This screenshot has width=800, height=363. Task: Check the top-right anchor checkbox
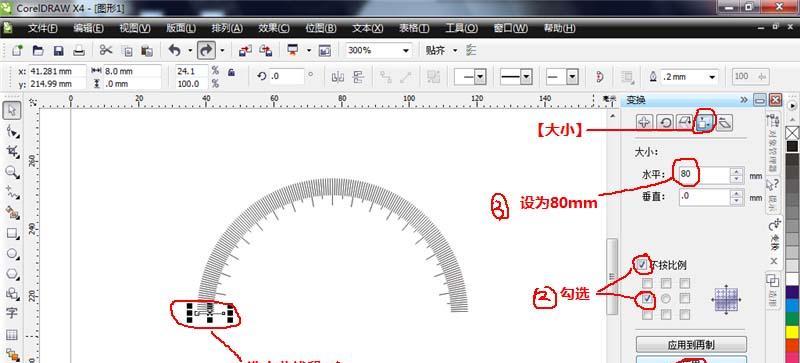coord(685,283)
